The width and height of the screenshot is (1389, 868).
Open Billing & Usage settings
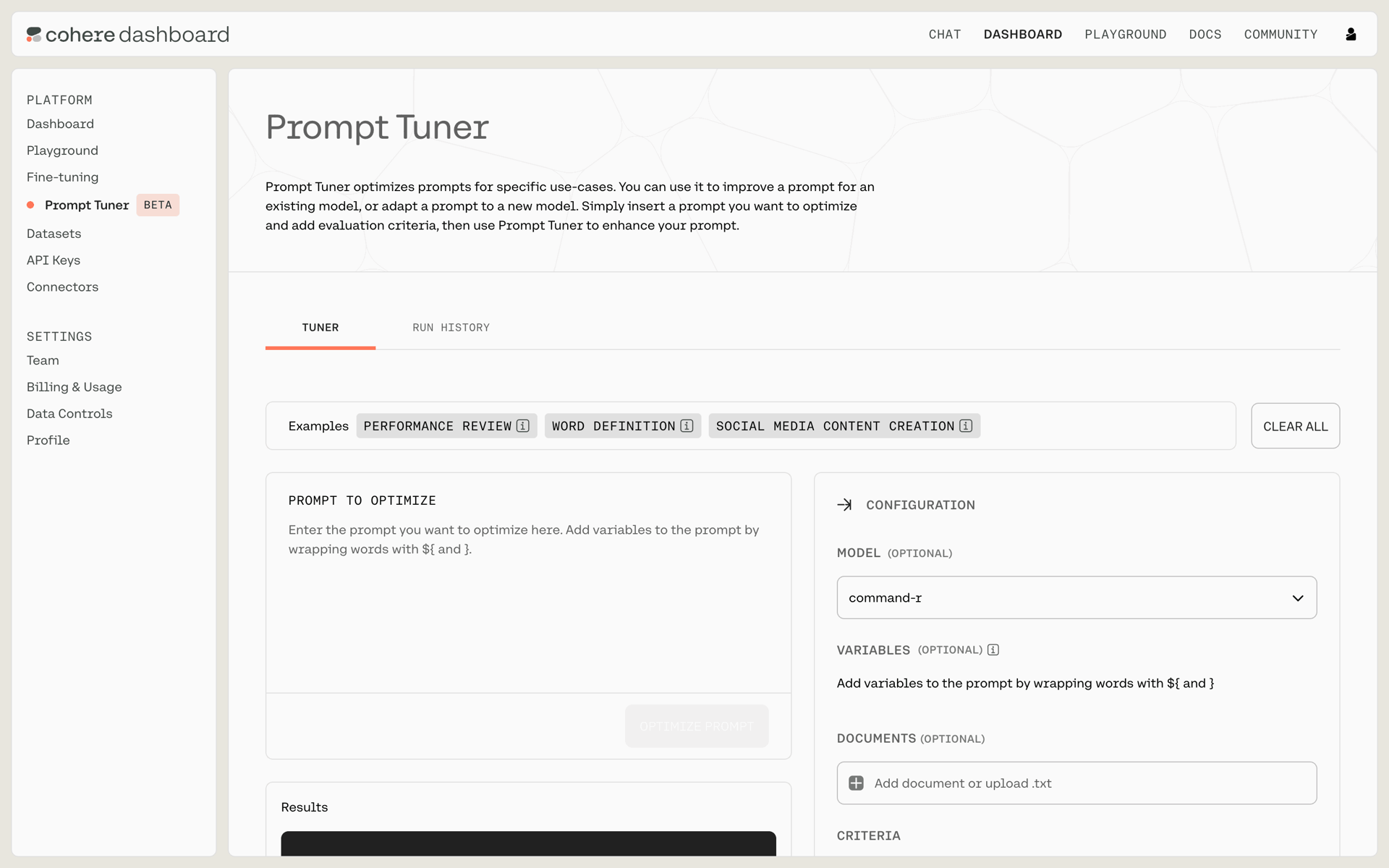click(x=74, y=387)
